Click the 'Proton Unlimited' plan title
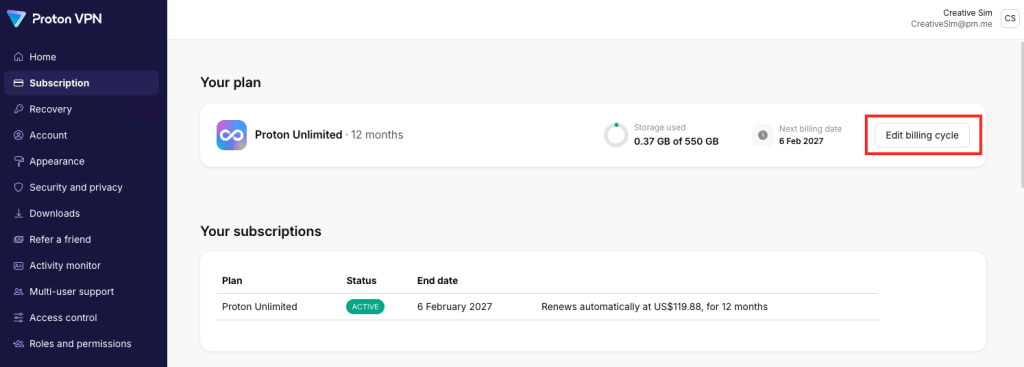 (x=298, y=135)
